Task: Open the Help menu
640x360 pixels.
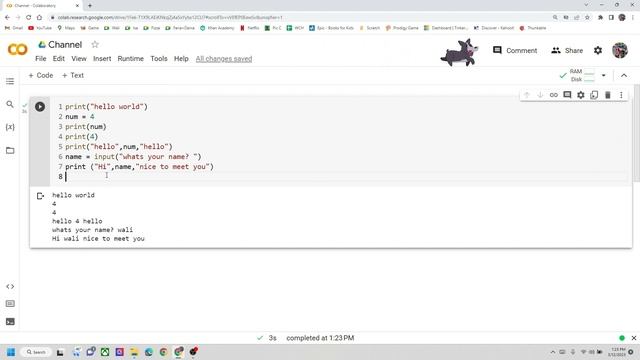Action: [181, 59]
